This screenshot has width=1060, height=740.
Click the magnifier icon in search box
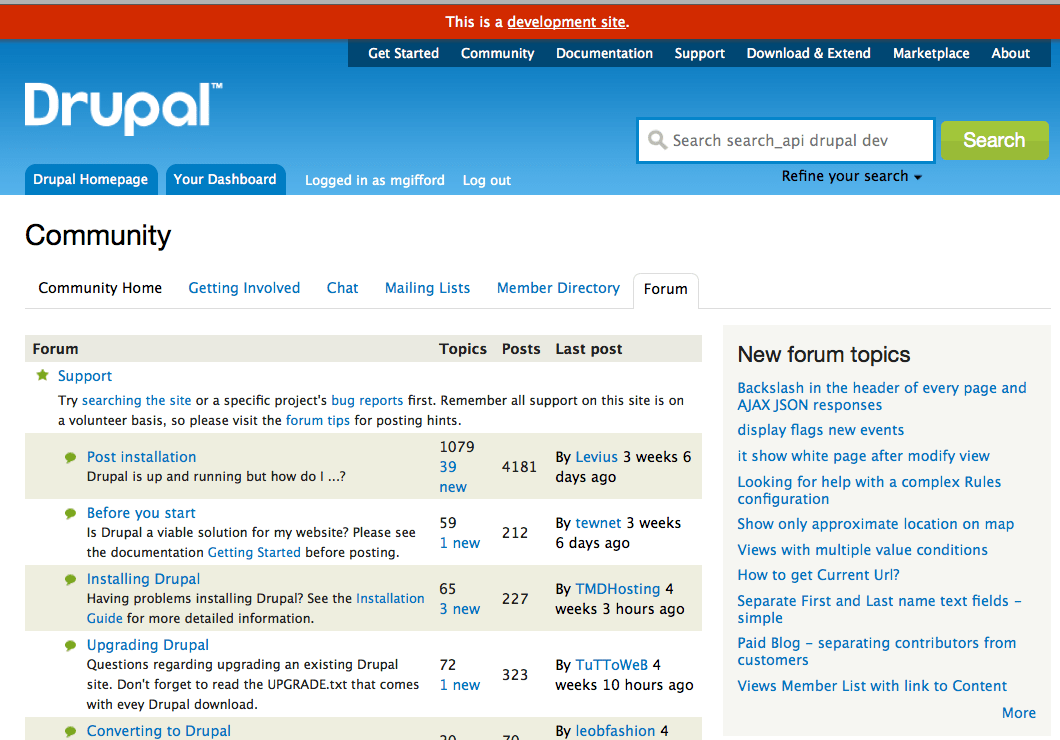[x=656, y=140]
